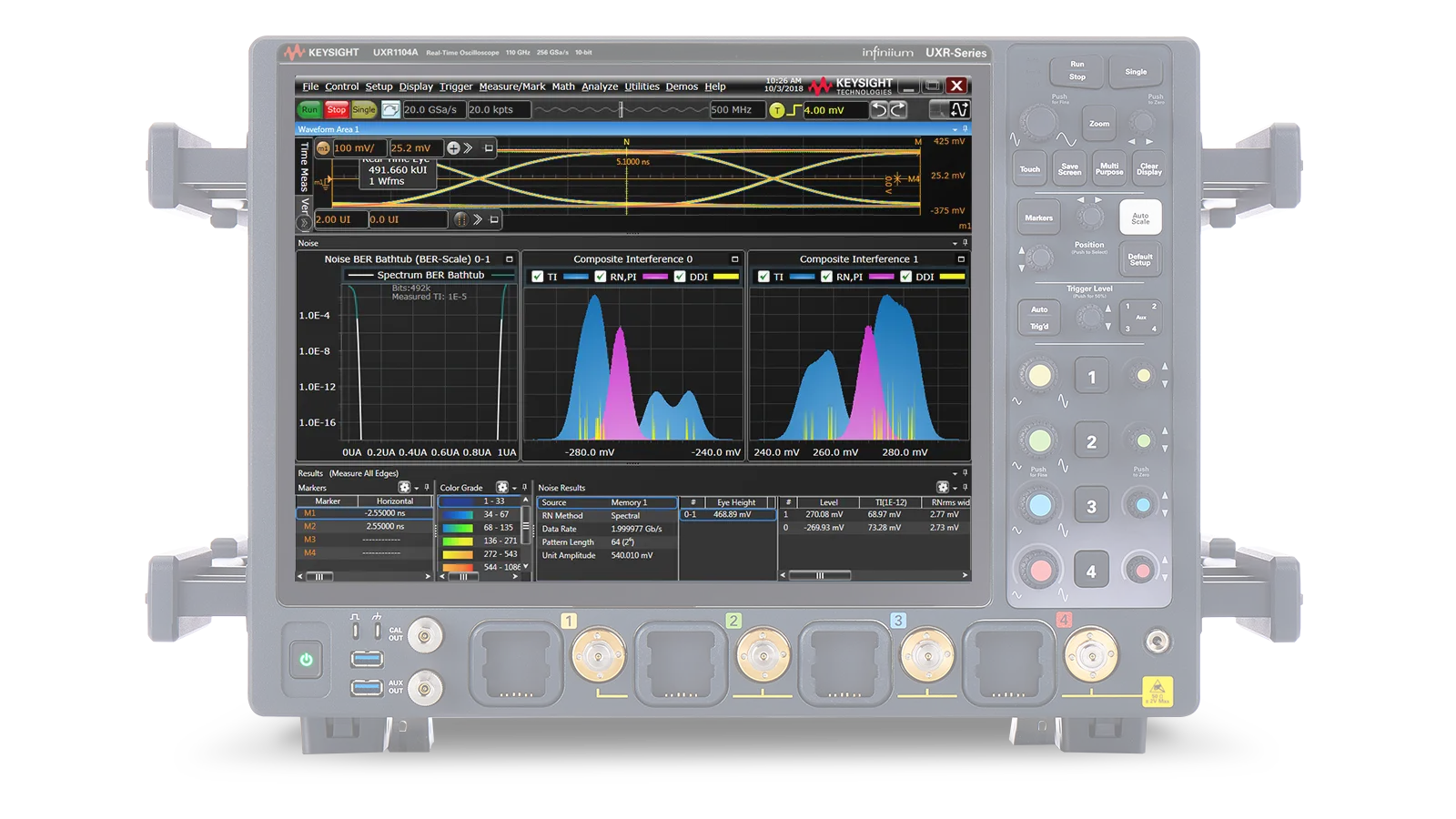Viewport: 1456px width, 819px height.
Task: Click the horizontal position slider in the toolbar
Action: [x=622, y=110]
